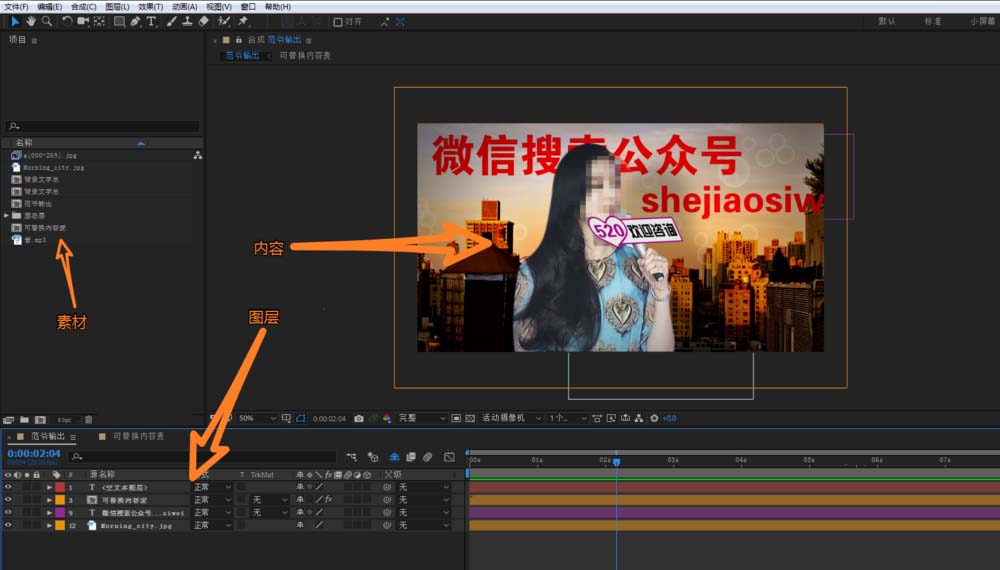This screenshot has width=1000, height=570.
Task: Open the 视图(V) menu
Action: click(x=219, y=6)
